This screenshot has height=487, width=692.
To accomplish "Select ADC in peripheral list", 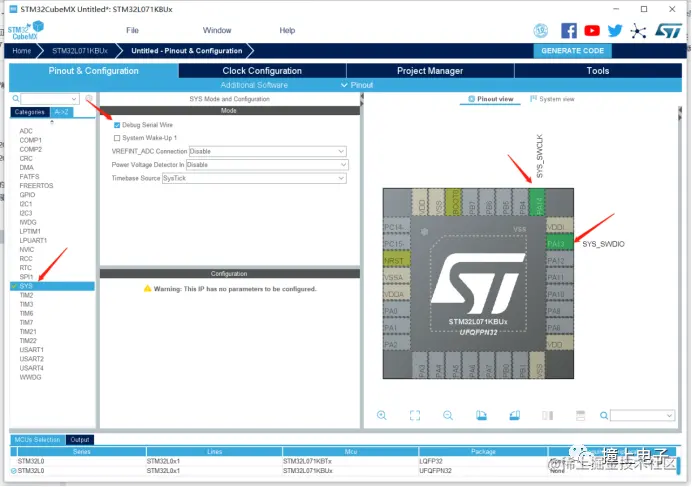I will 26,131.
